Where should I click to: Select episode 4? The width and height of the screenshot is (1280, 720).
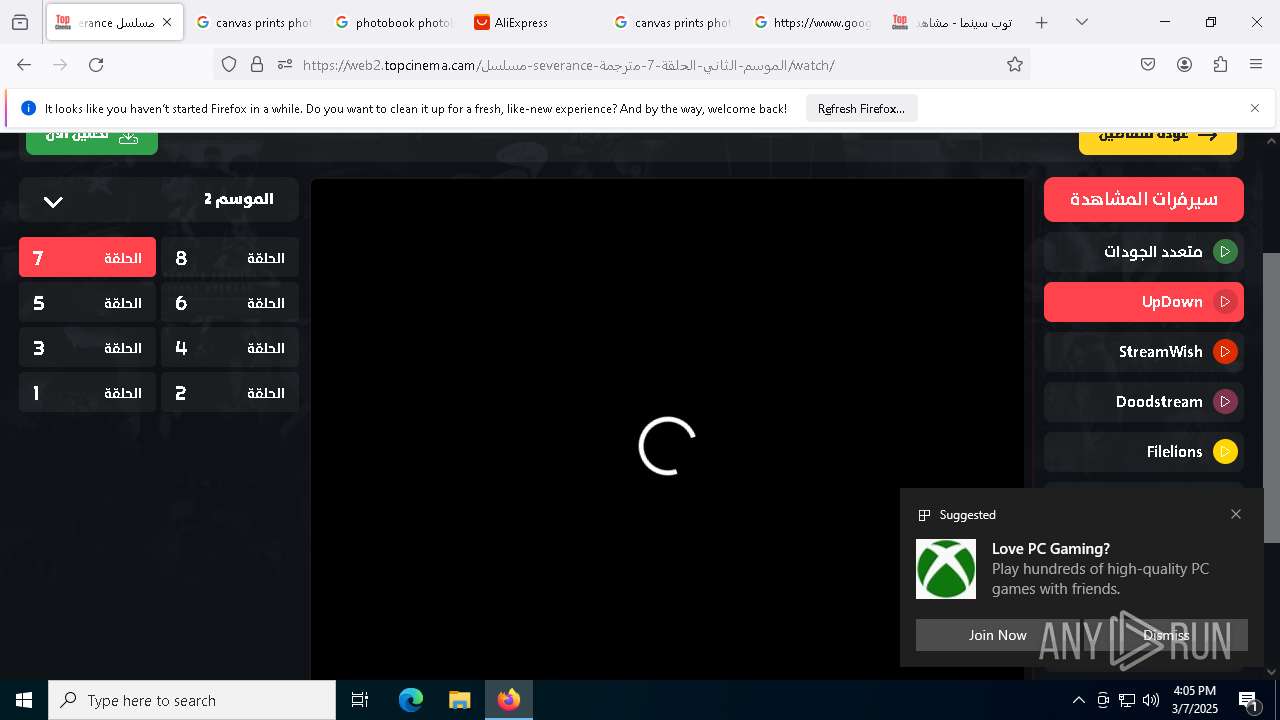230,348
